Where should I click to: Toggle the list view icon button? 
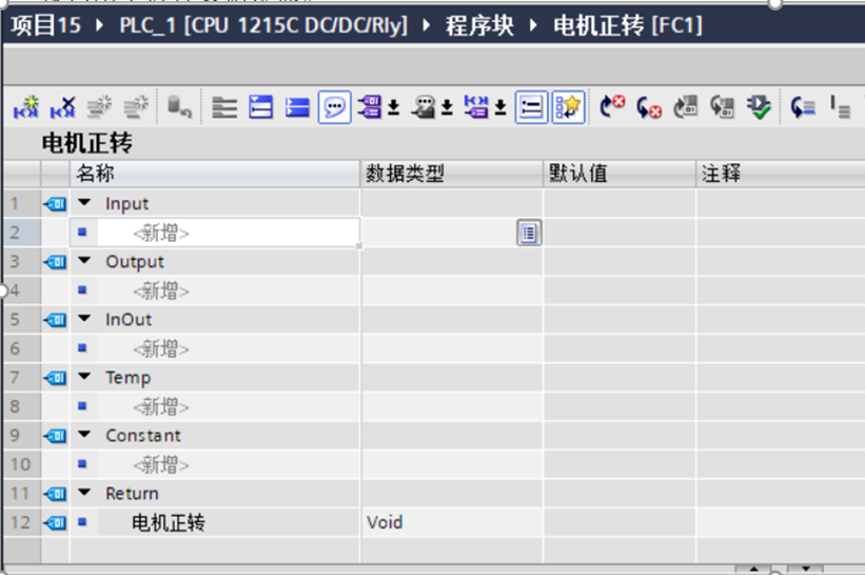[531, 107]
